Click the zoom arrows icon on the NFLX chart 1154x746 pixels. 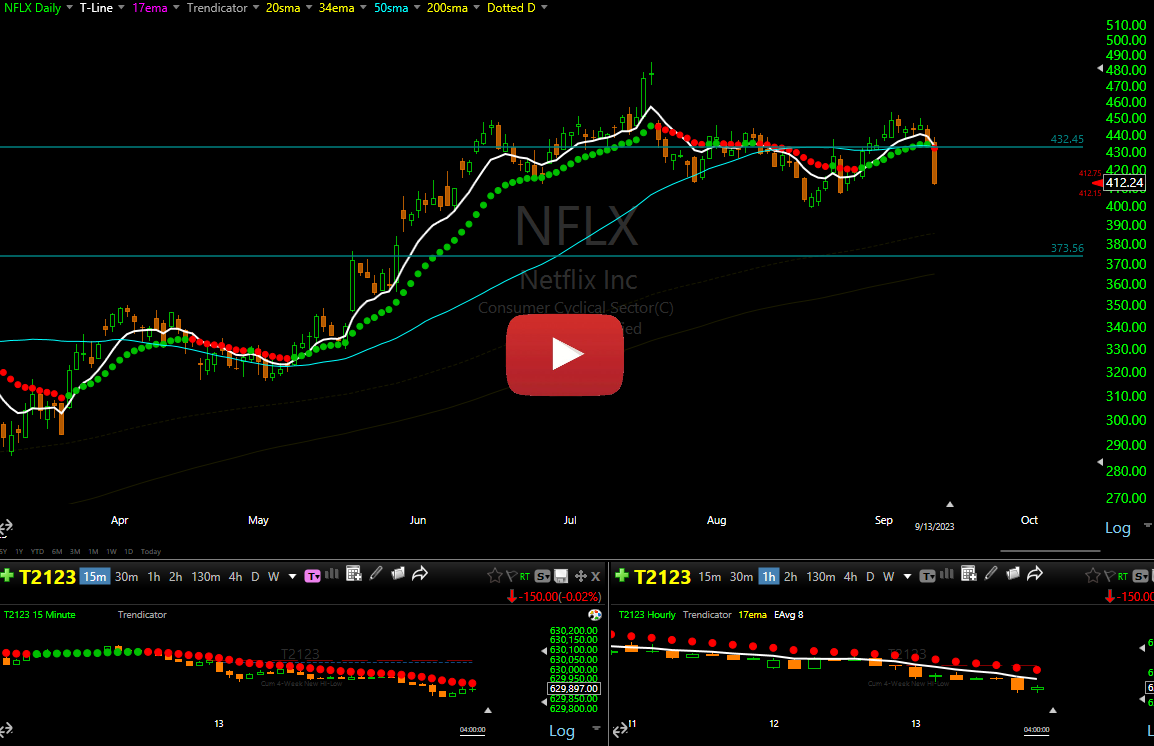tap(6, 527)
